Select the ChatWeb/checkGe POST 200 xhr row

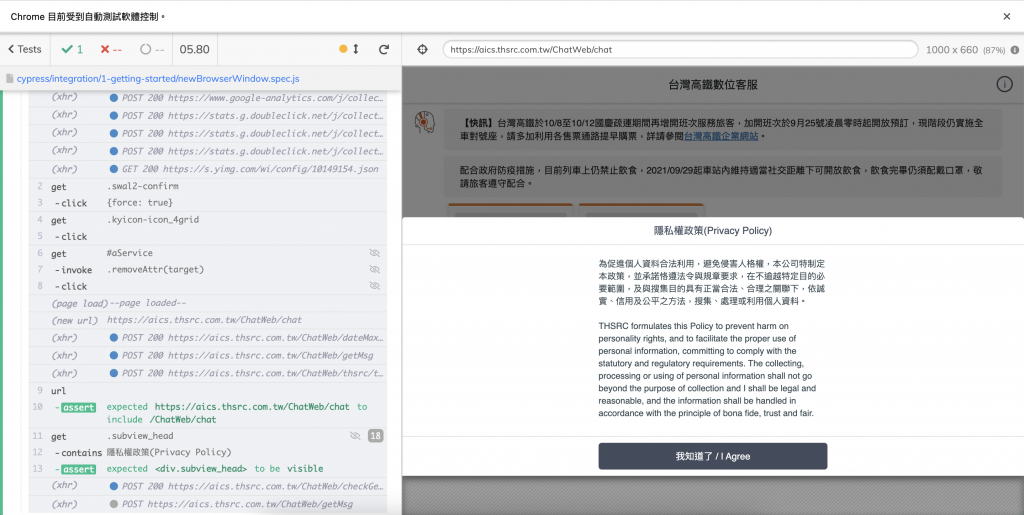[x=208, y=486]
